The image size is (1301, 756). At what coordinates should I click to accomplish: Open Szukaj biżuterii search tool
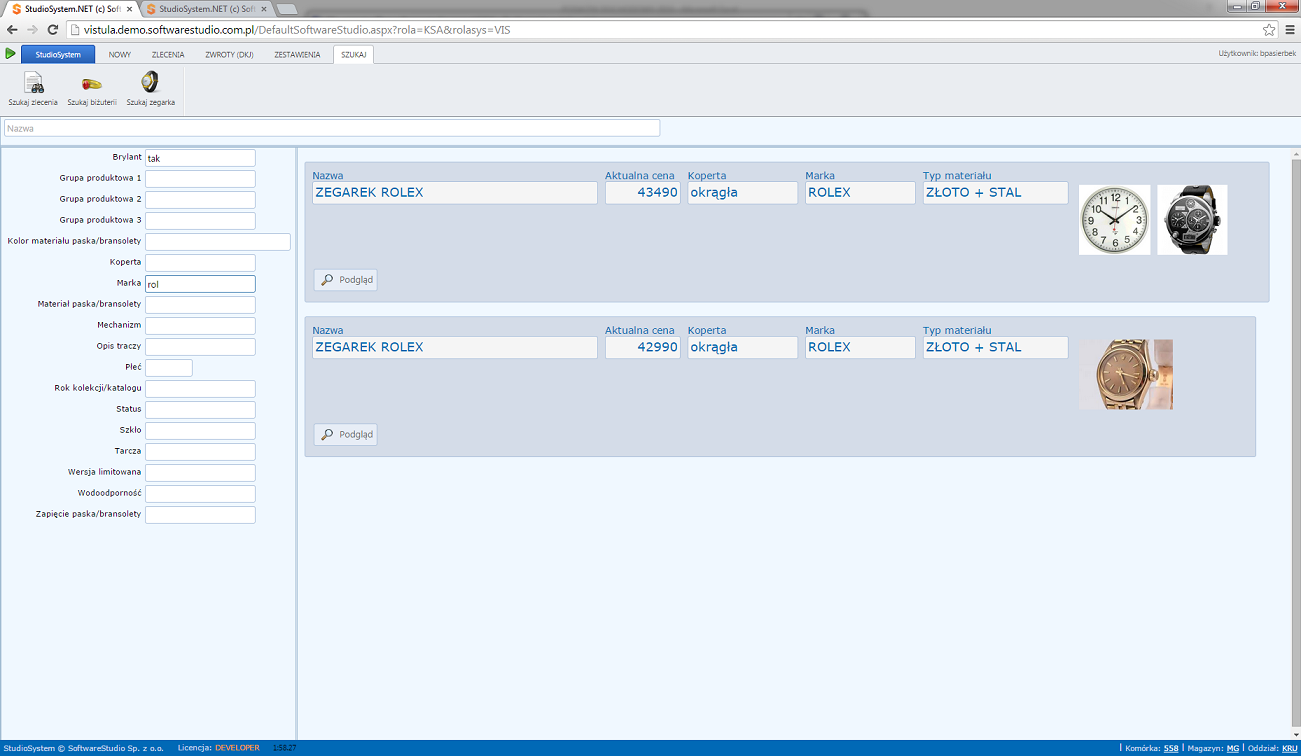(x=92, y=88)
